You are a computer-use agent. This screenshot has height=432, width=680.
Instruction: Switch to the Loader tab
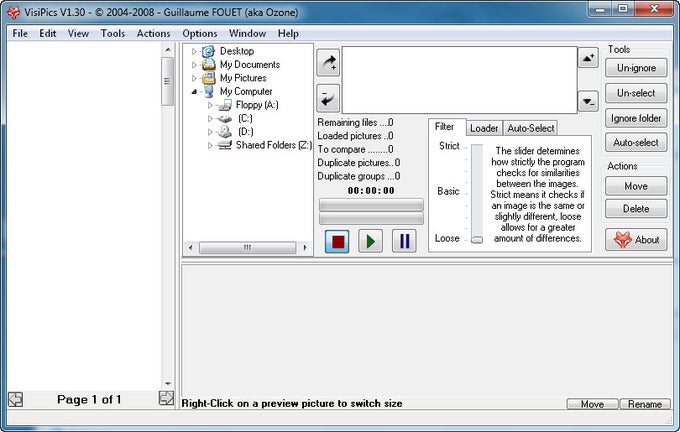(484, 128)
